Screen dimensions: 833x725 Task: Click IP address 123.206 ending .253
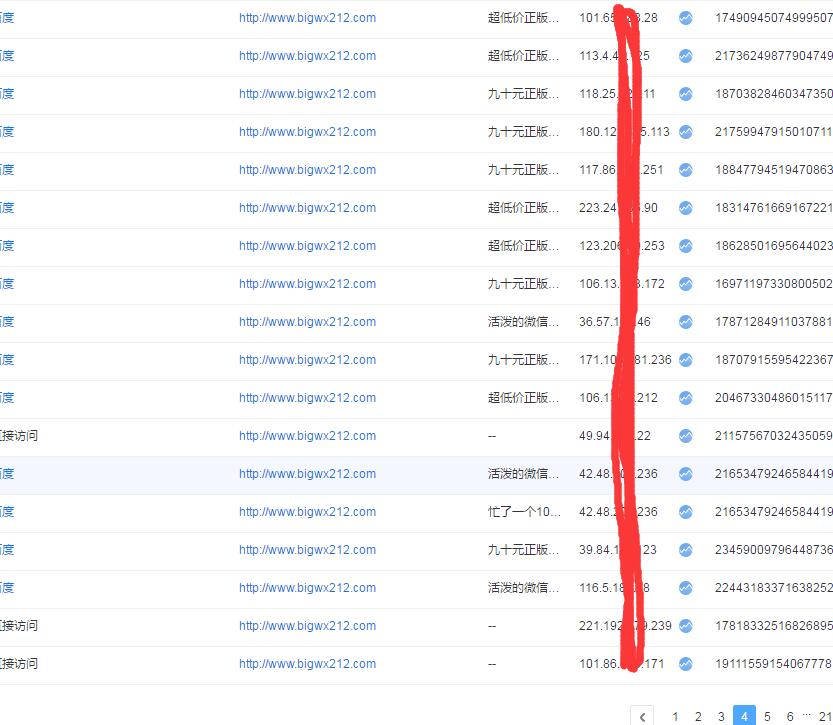[622, 246]
